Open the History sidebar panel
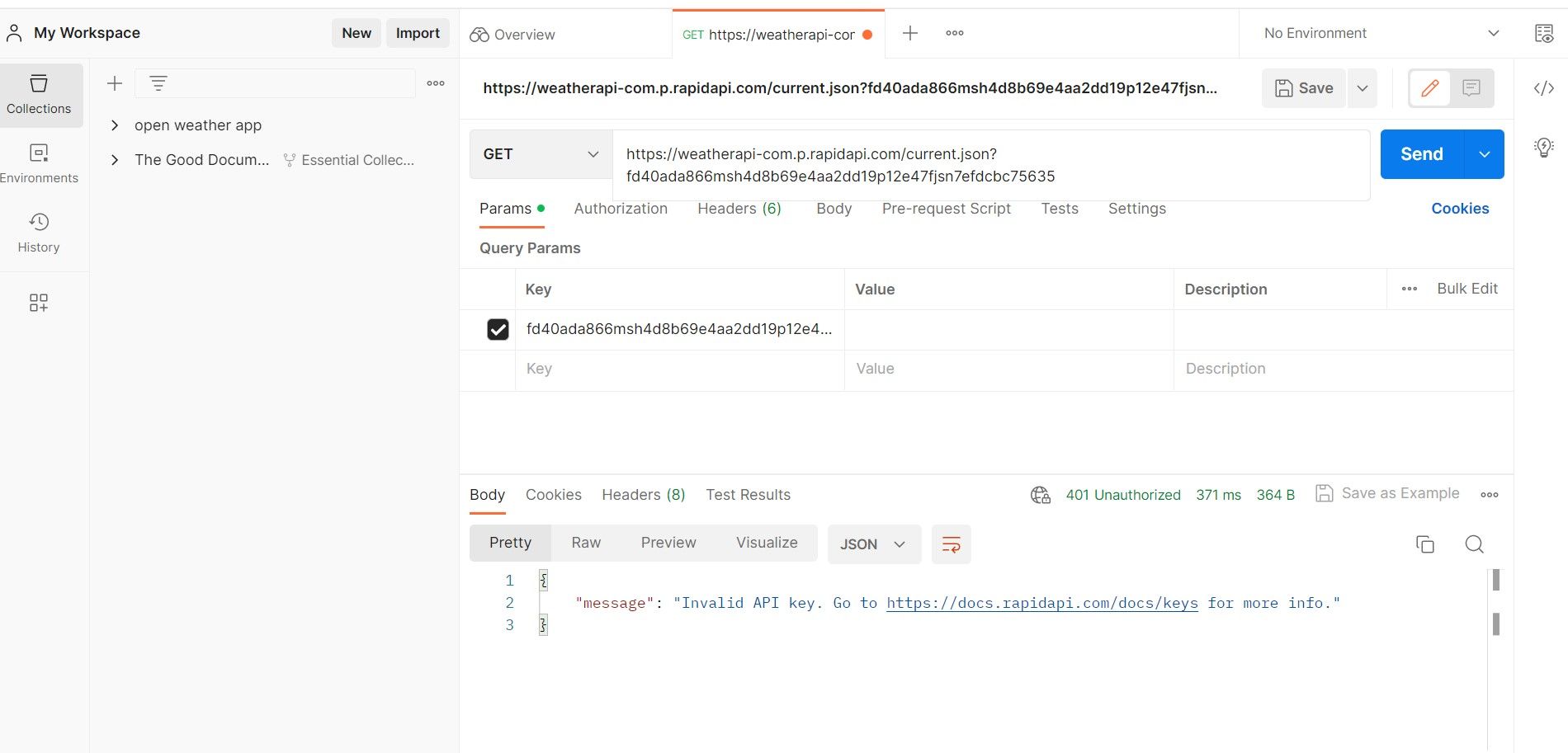The image size is (1568, 753). [x=39, y=233]
